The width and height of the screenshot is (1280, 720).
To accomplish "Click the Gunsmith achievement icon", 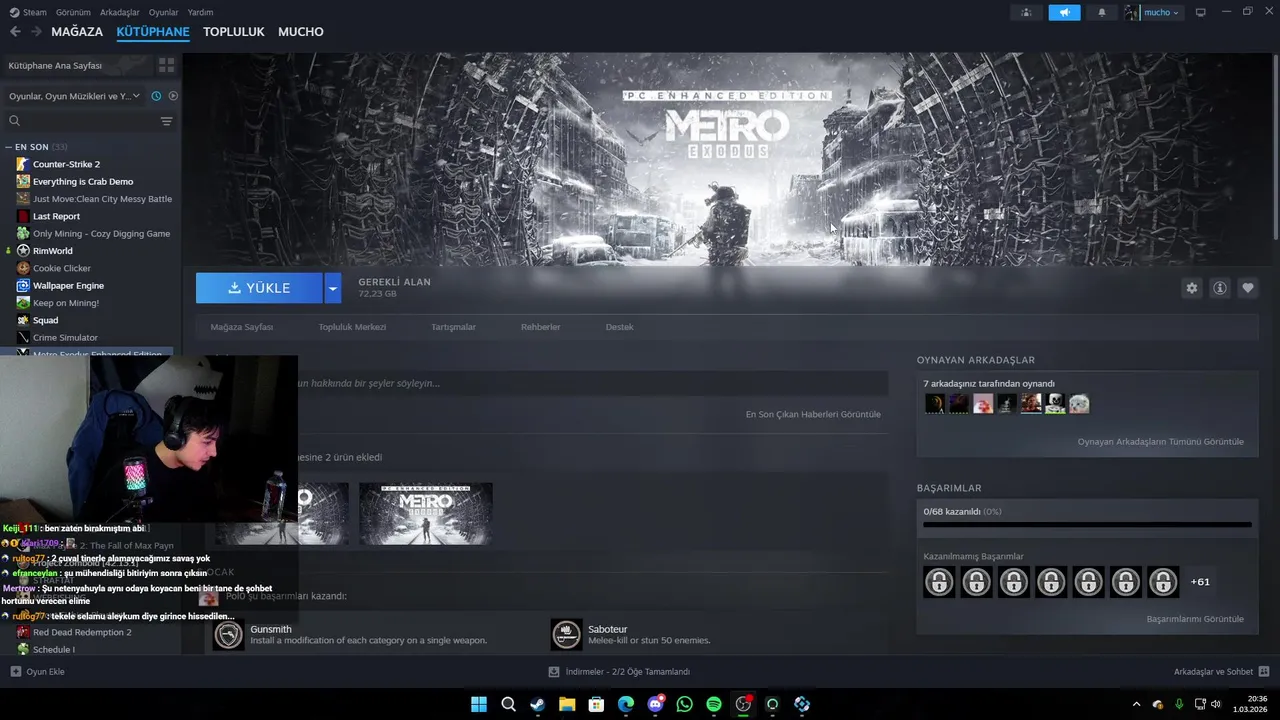I will tap(229, 634).
